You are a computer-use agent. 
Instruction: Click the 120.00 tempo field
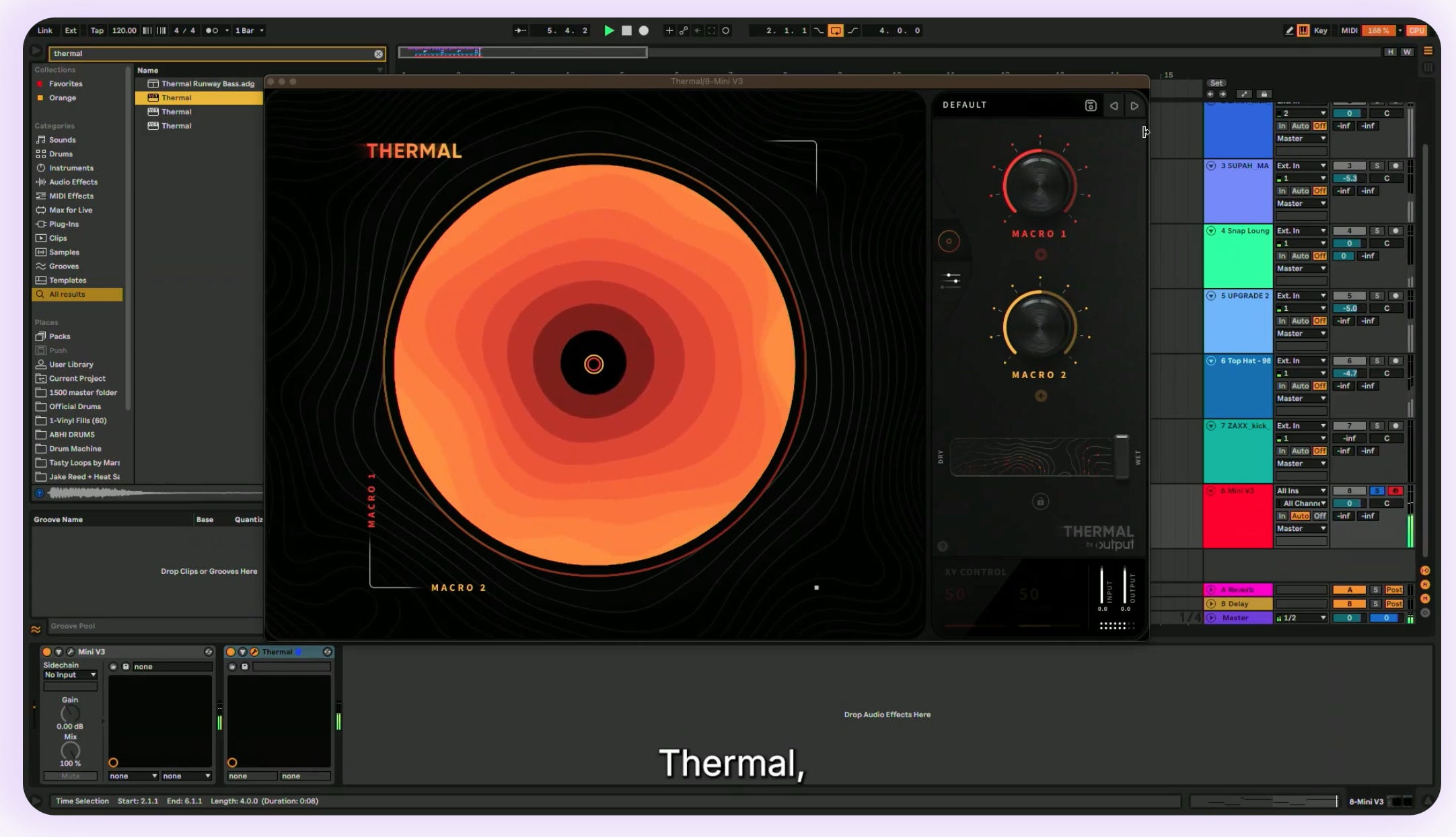coord(124,30)
